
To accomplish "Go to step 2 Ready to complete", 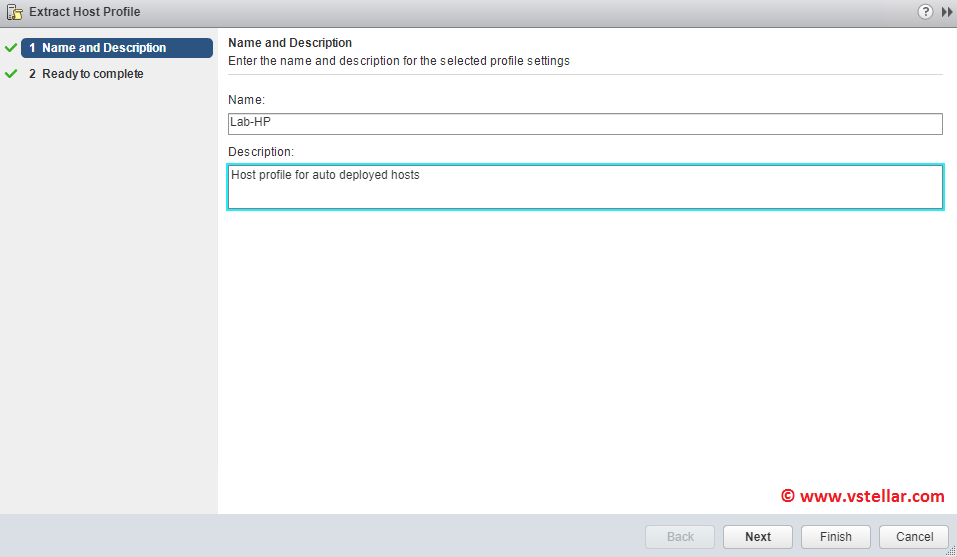I will pos(92,74).
